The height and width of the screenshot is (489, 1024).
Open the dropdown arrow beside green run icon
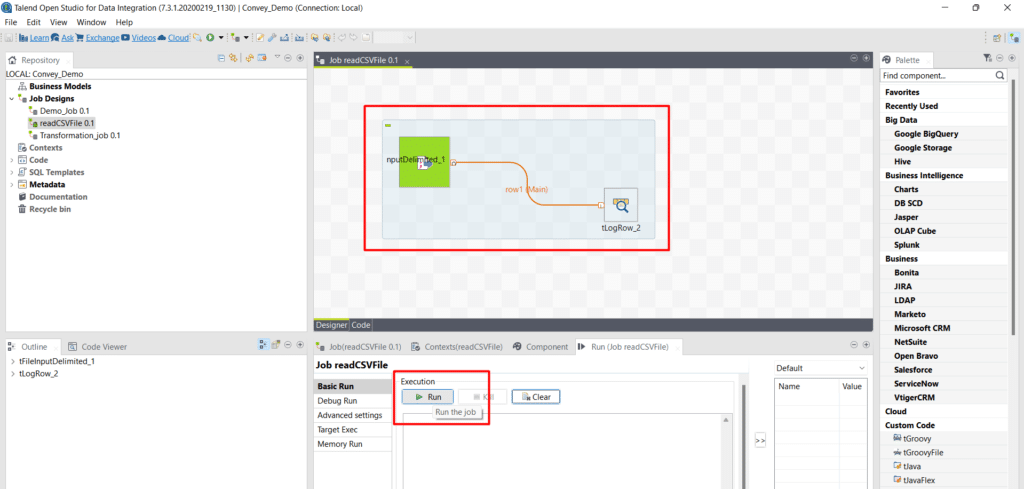(x=221, y=38)
